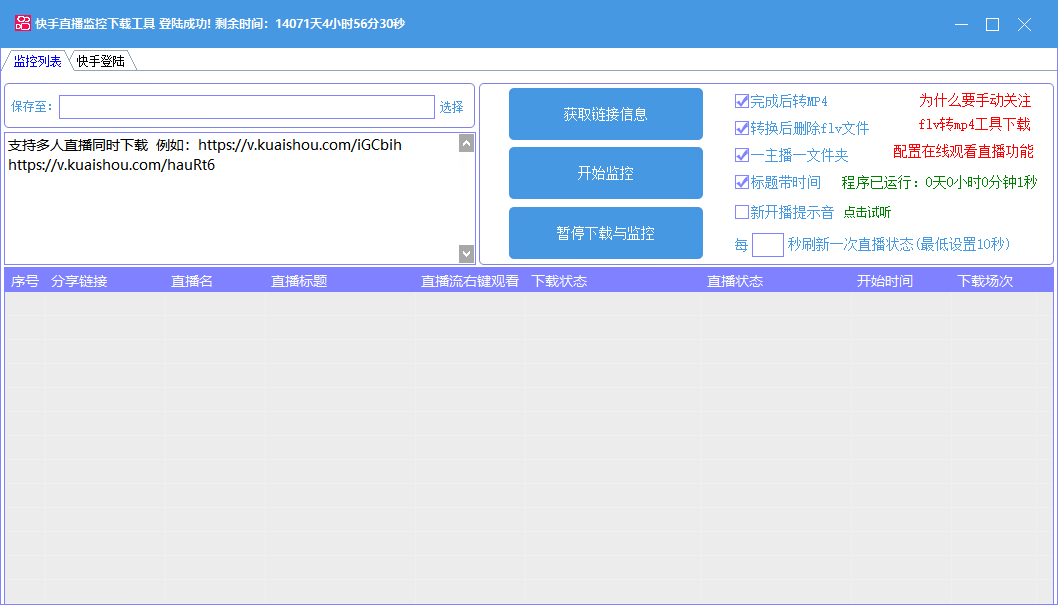Click the text area scroll up arrow
This screenshot has height=605, width=1058.
pyautogui.click(x=466, y=144)
